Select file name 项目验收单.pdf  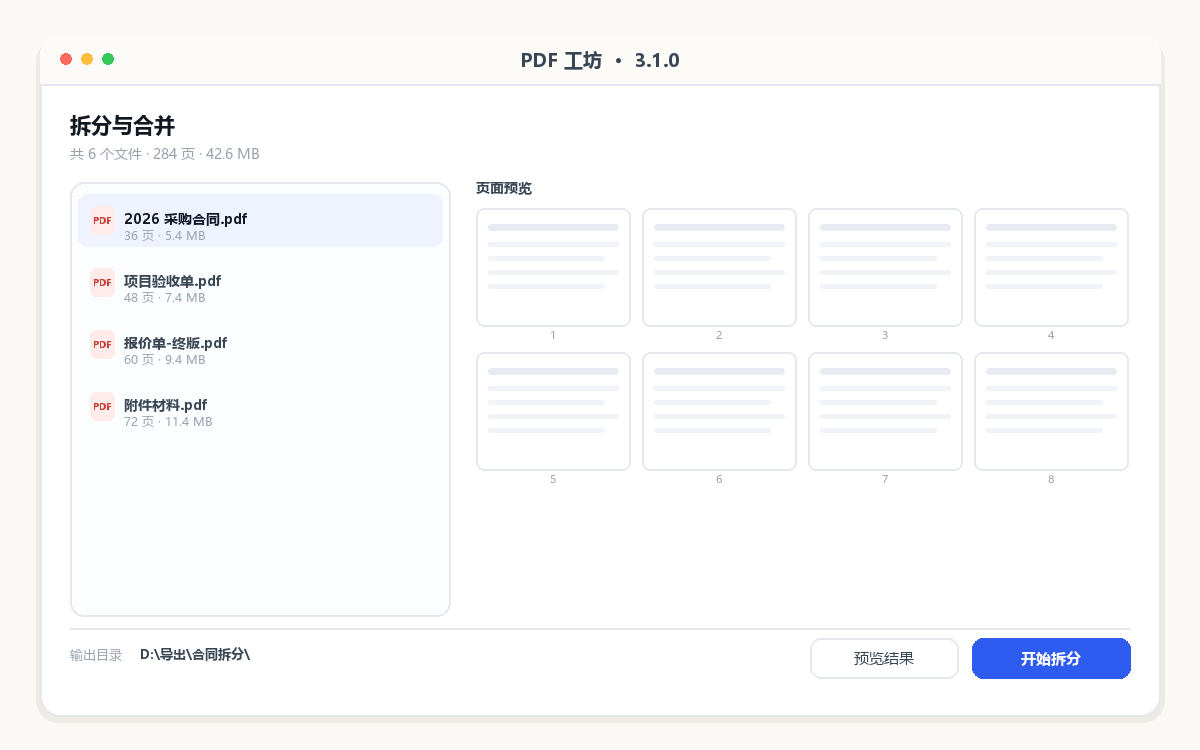[x=172, y=281]
